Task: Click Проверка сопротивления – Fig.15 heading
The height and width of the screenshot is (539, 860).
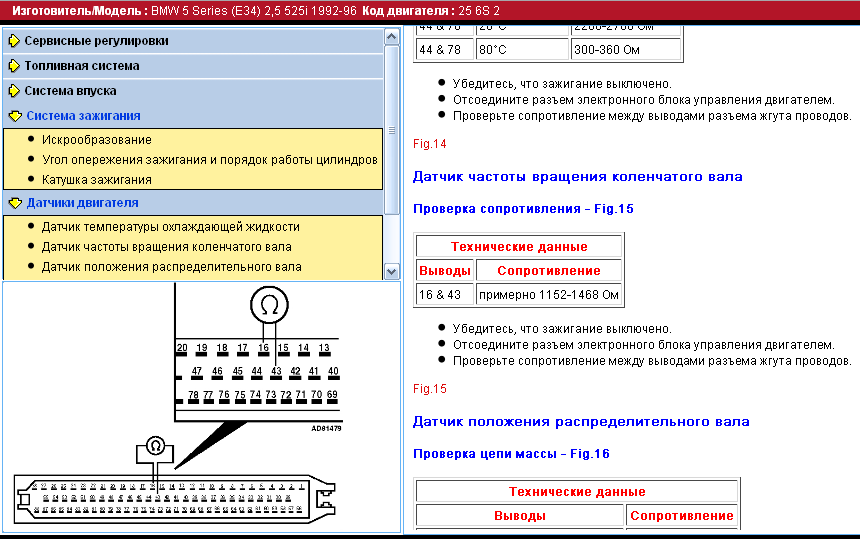Action: pos(523,209)
